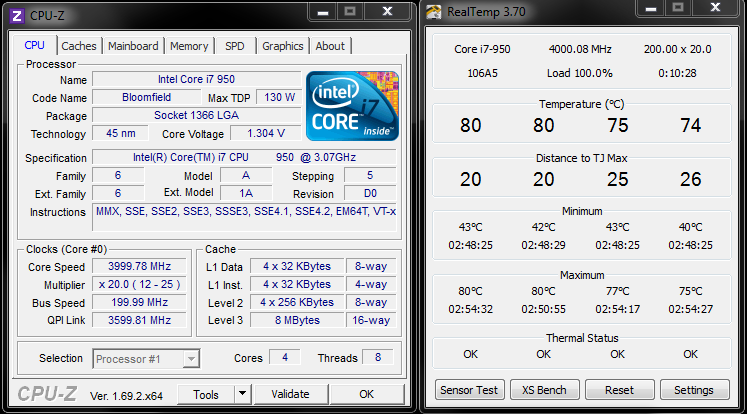Click the Multiplier value 'x 20.0 ( 12 - 25 )'

pyautogui.click(x=139, y=284)
